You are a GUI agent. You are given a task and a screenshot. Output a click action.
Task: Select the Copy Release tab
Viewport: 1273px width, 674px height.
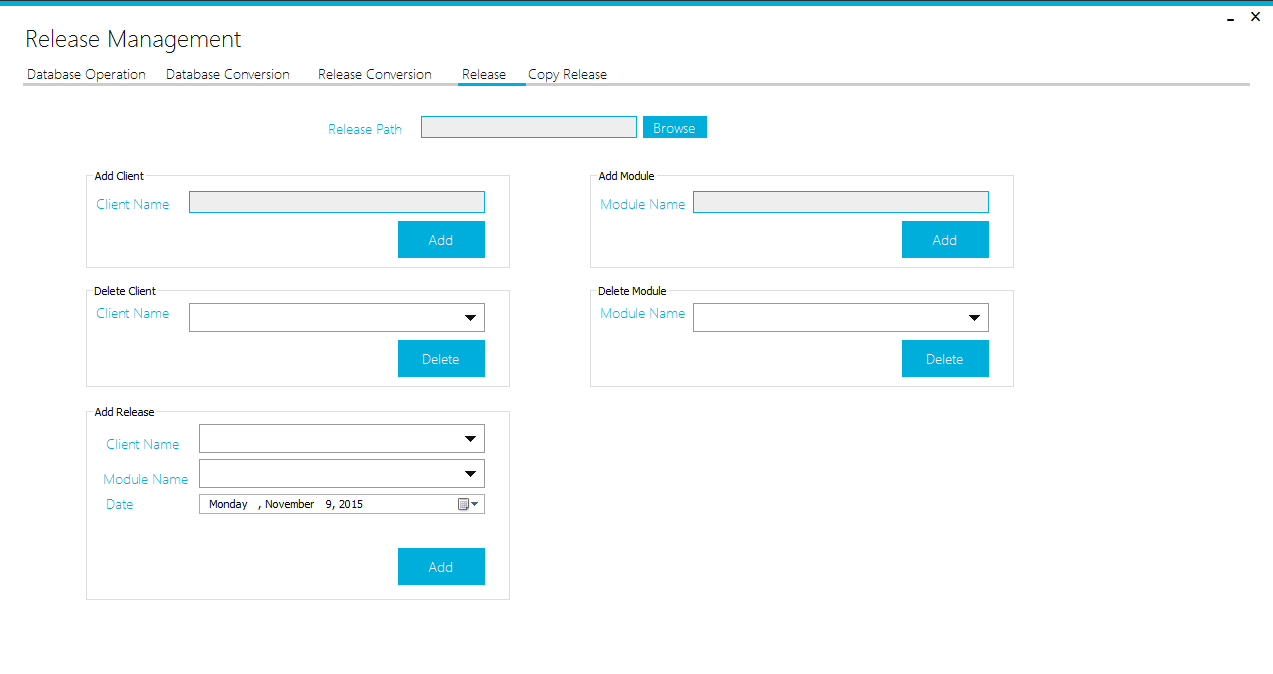567,75
